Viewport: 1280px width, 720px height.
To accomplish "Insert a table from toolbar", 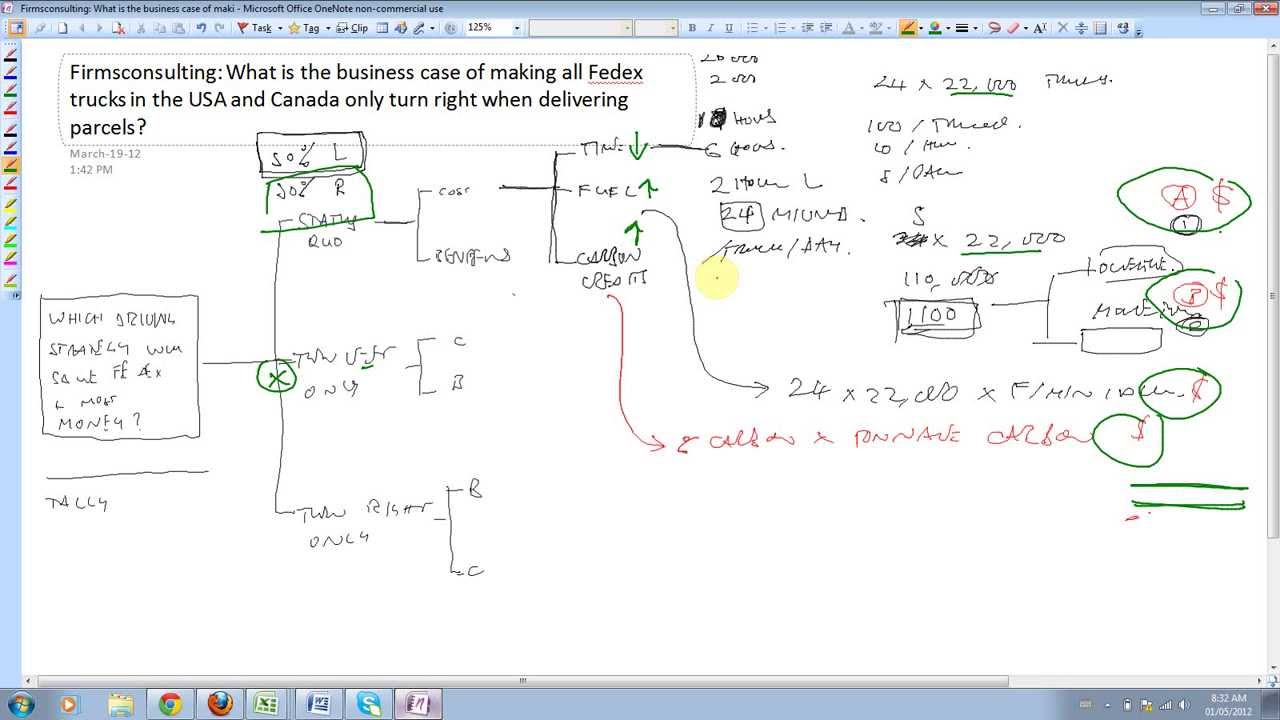I will (382, 28).
